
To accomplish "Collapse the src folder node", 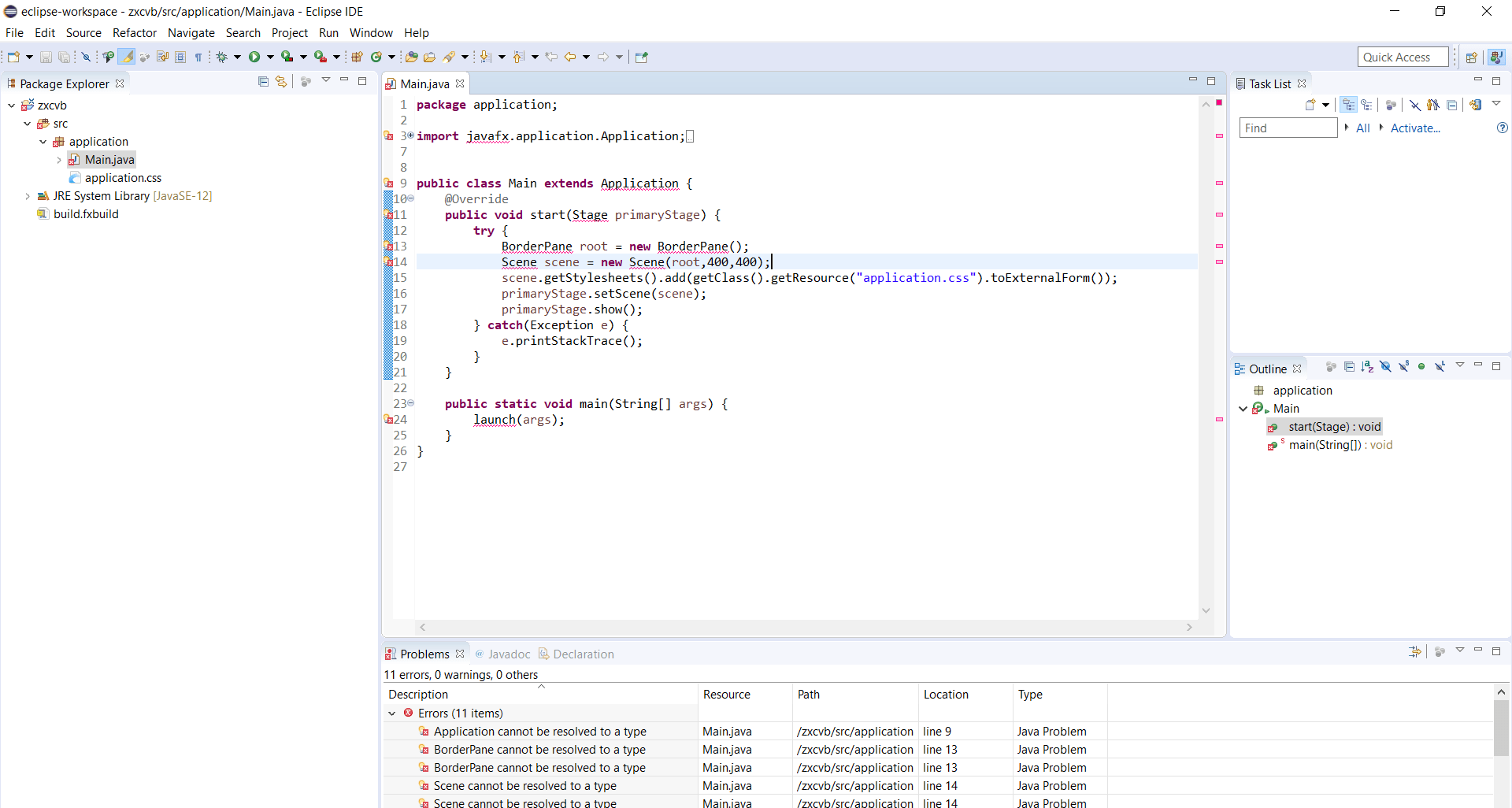I will [x=28, y=124].
